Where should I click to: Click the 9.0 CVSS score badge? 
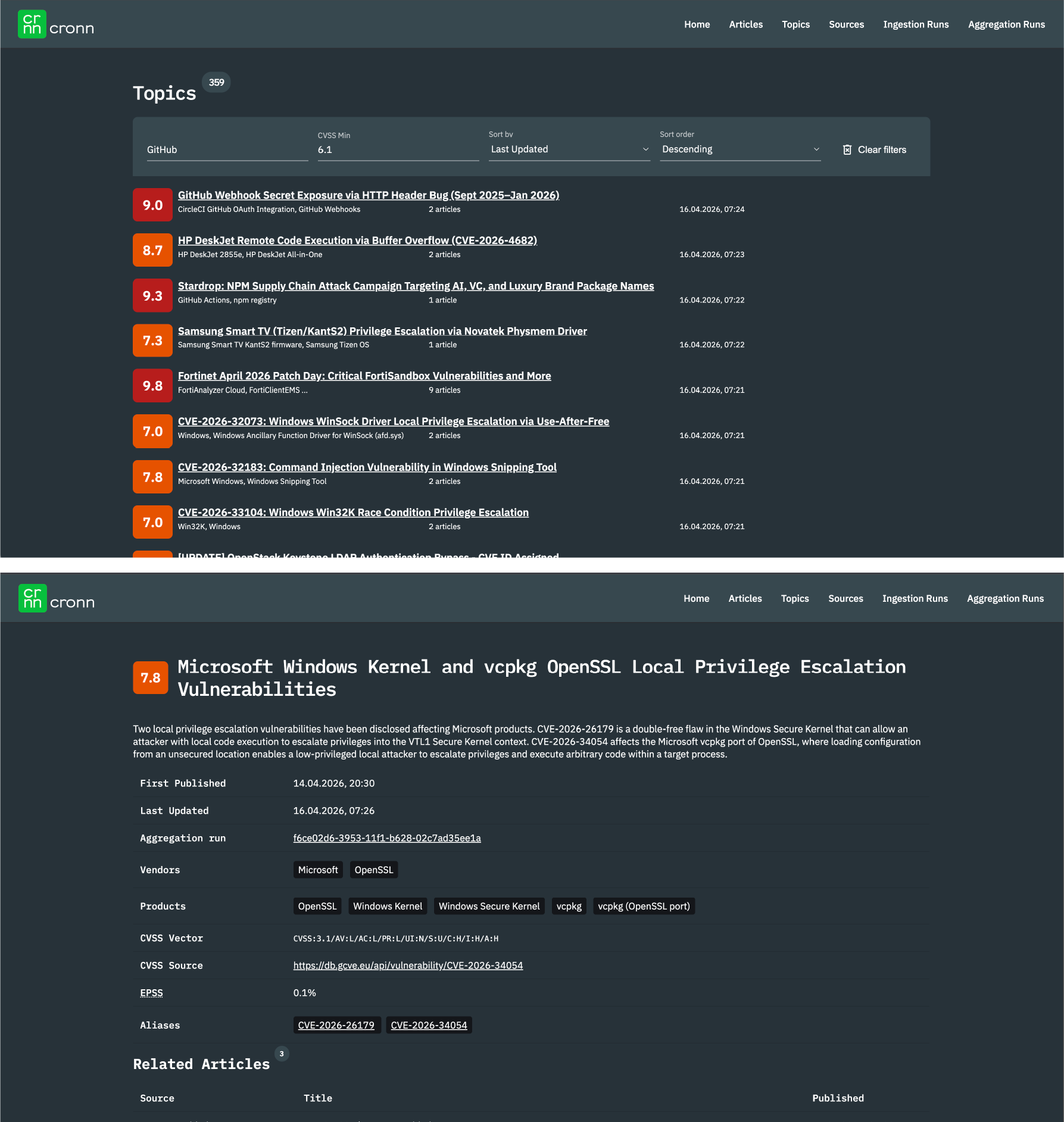click(x=152, y=205)
